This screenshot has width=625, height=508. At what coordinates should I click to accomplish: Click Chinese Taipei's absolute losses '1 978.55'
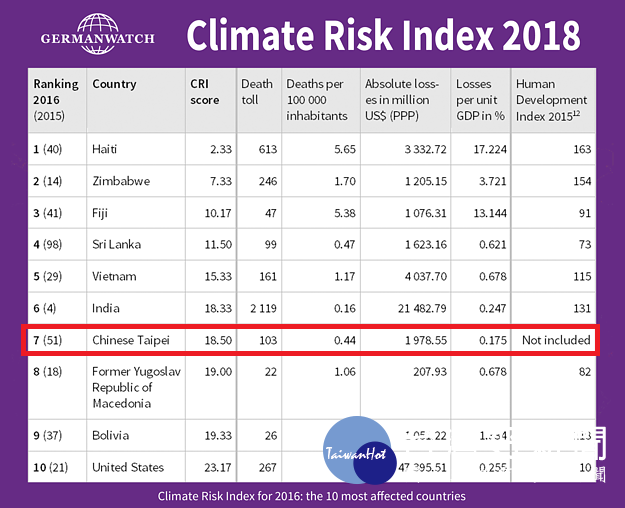pos(426,341)
